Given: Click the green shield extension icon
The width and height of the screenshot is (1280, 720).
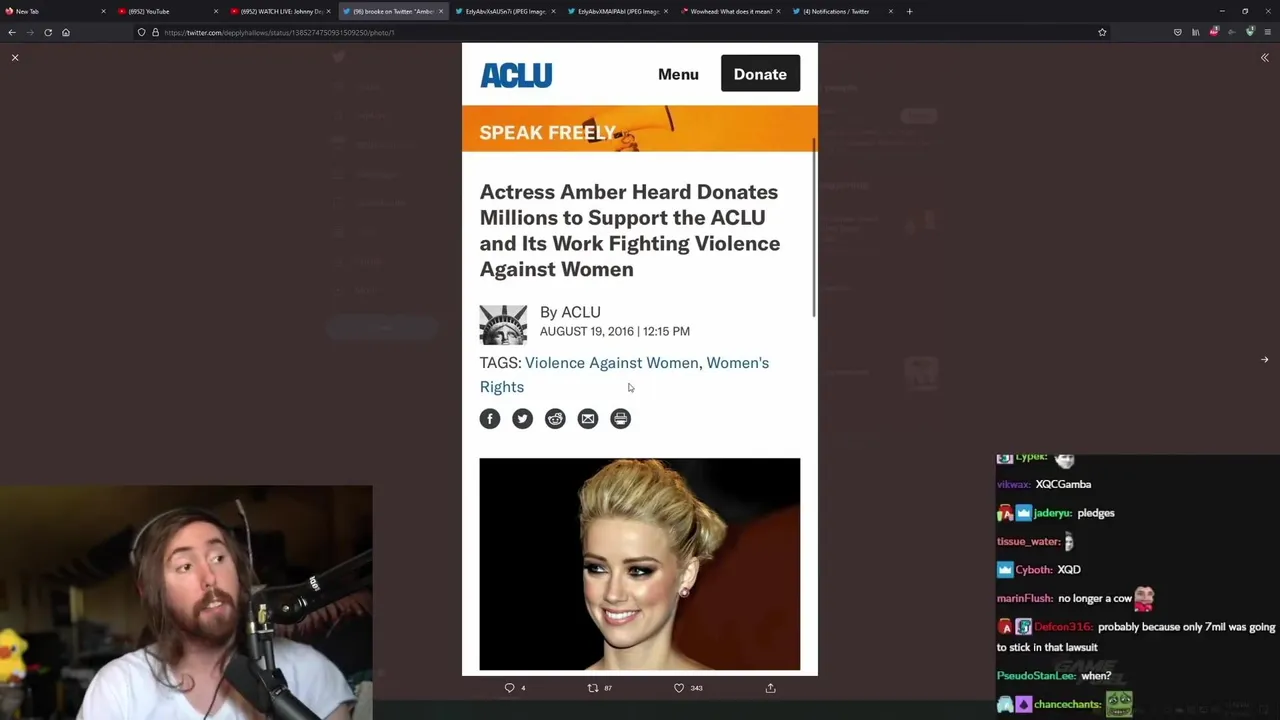Looking at the screenshot, I should point(1250,32).
